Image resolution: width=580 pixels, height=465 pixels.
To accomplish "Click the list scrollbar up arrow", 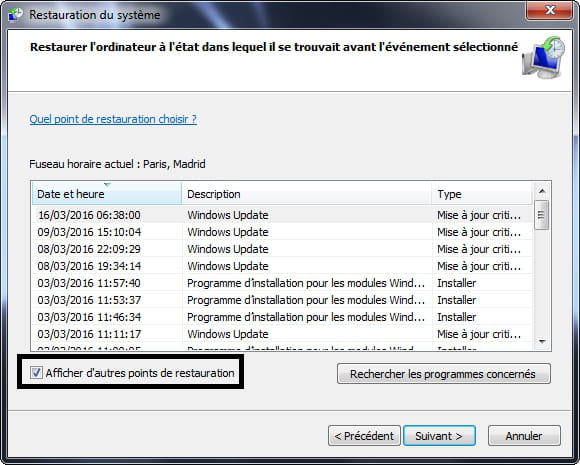I will coord(542,191).
